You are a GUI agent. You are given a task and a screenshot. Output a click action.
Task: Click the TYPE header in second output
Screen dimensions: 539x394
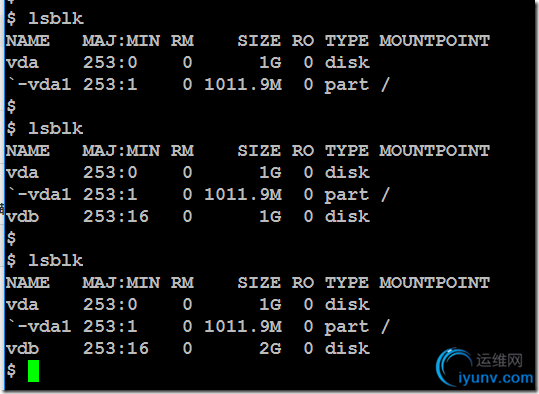(347, 151)
